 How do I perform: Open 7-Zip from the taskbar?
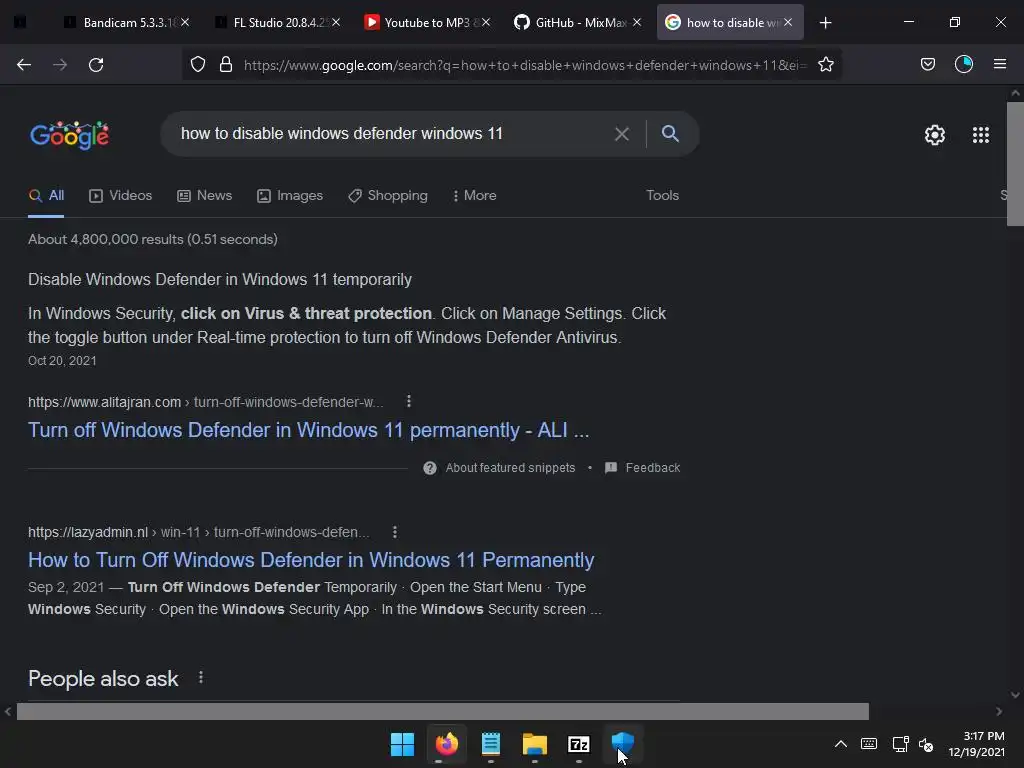(x=579, y=744)
